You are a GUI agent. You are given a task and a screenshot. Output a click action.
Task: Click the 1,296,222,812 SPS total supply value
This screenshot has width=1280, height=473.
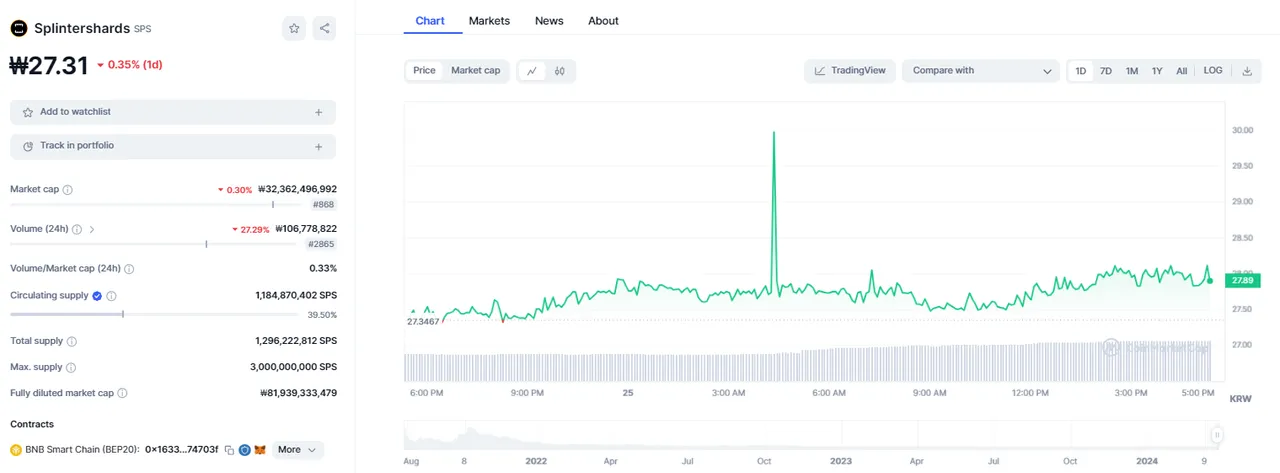coord(296,341)
